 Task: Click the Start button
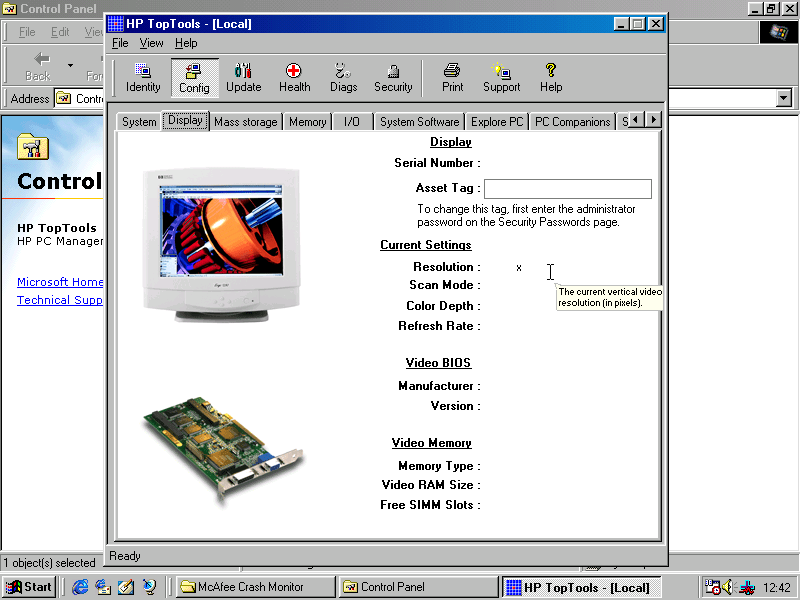point(29,587)
